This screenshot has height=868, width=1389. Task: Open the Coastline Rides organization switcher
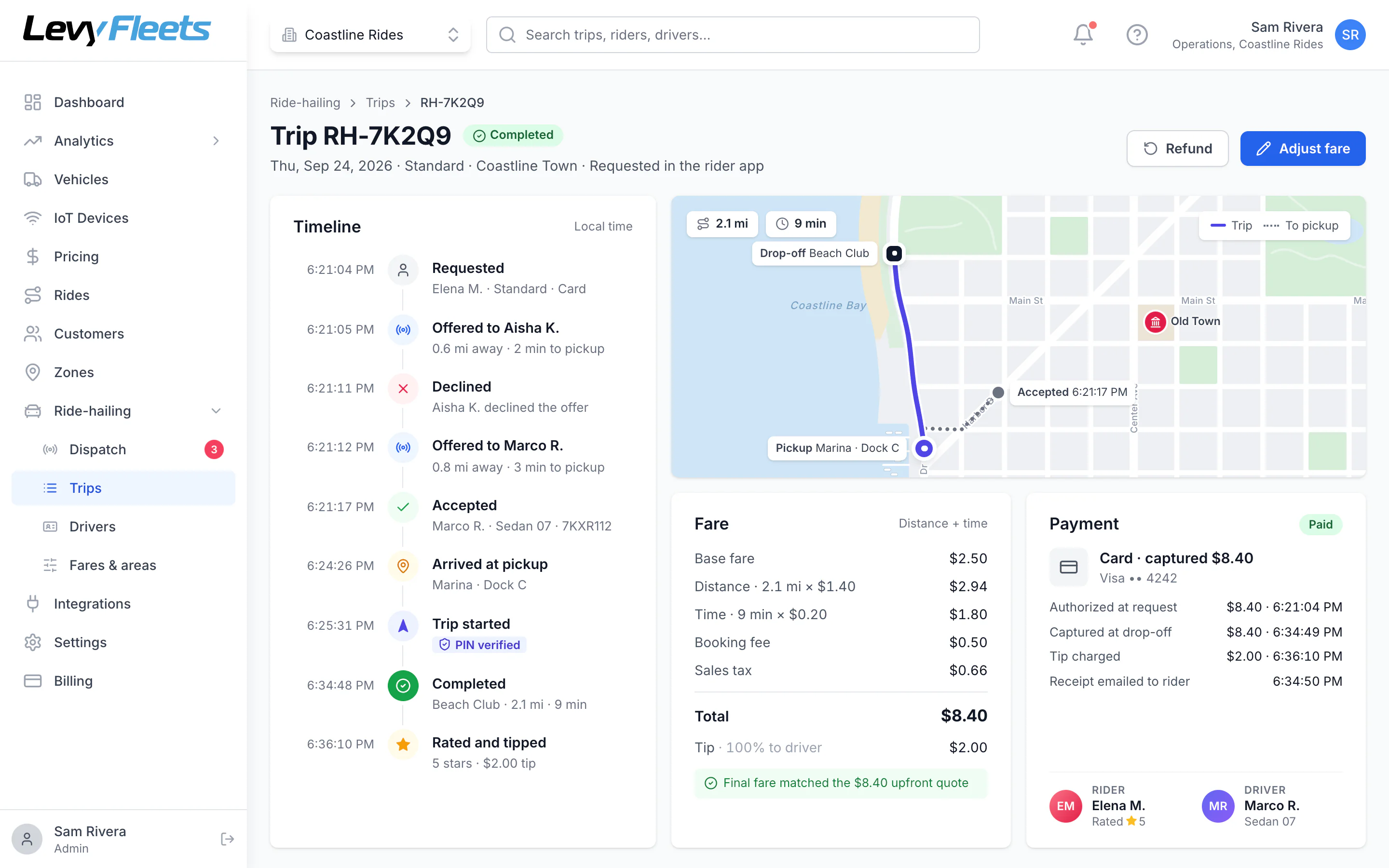coord(370,35)
